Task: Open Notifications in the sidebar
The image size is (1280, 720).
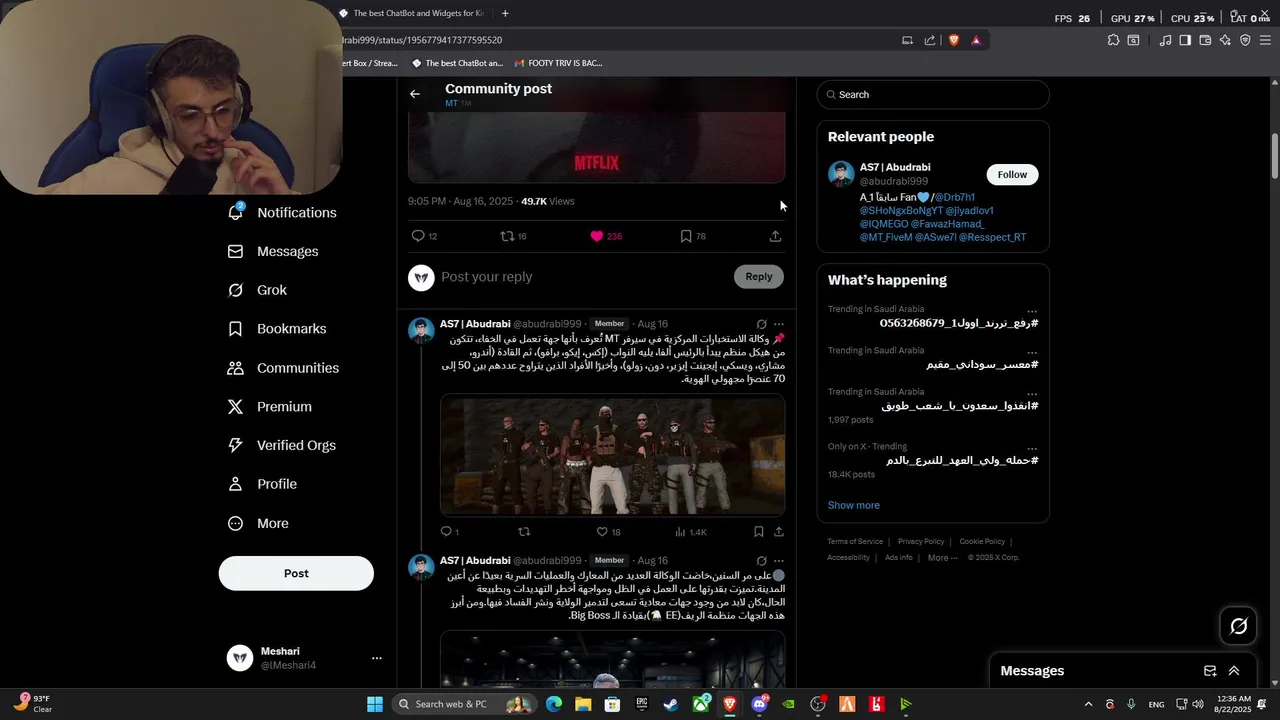Action: [282, 213]
